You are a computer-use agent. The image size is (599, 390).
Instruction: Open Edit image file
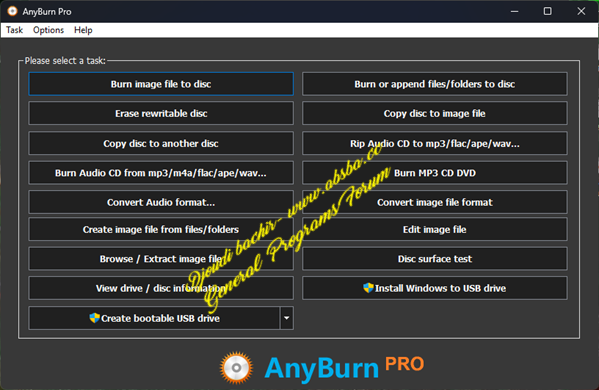coord(434,229)
